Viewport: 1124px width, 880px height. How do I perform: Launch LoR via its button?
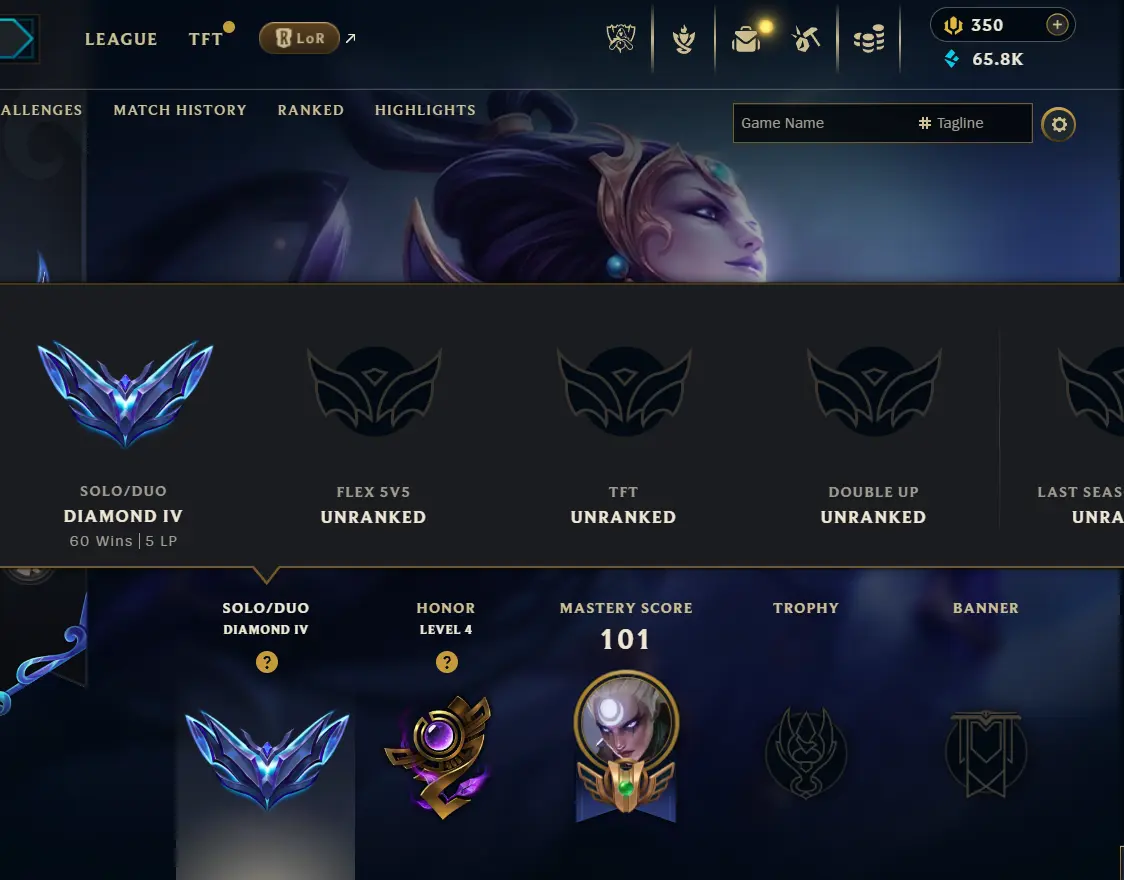(299, 38)
